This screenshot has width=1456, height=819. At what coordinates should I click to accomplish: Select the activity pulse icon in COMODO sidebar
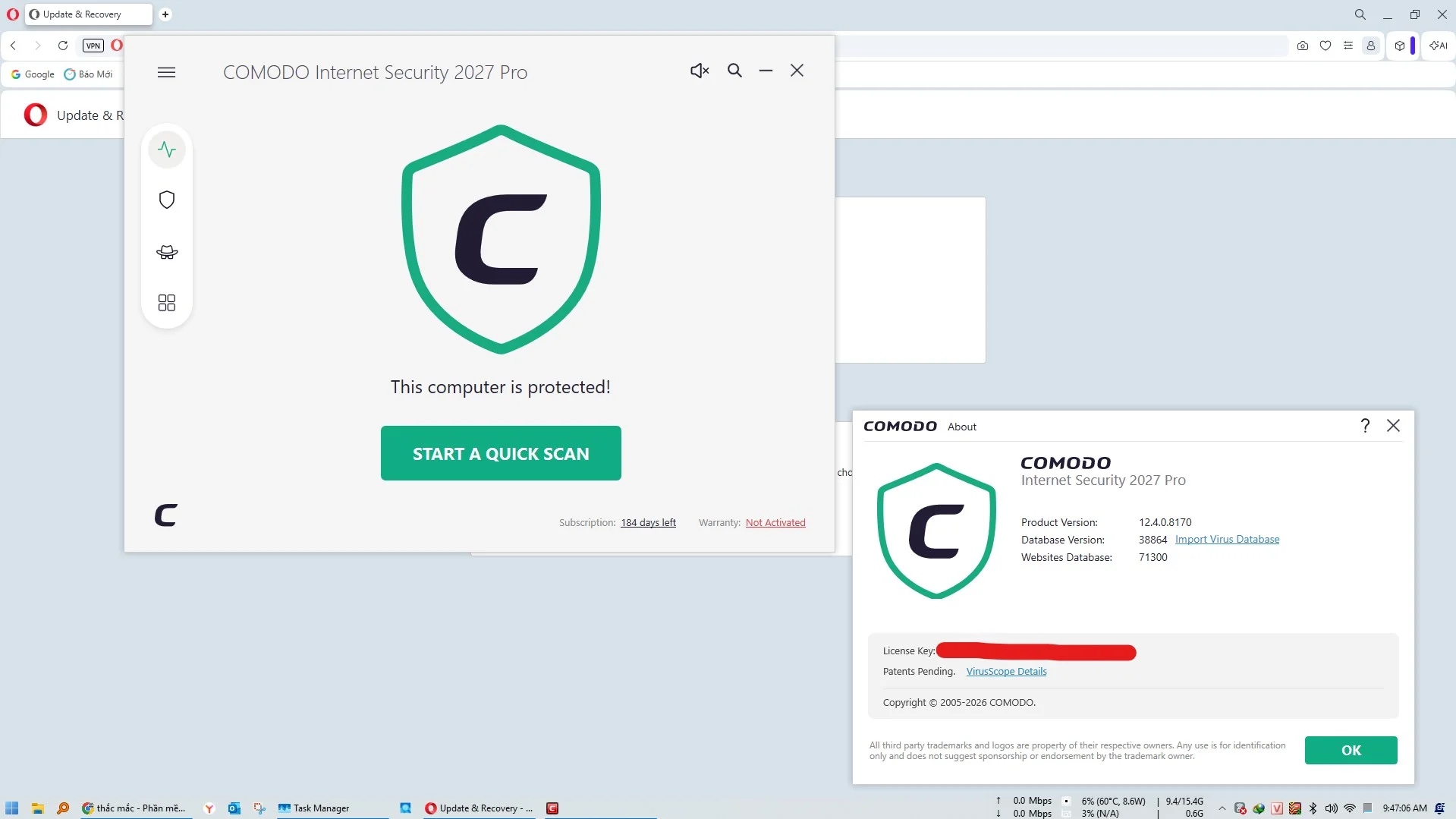coord(167,150)
